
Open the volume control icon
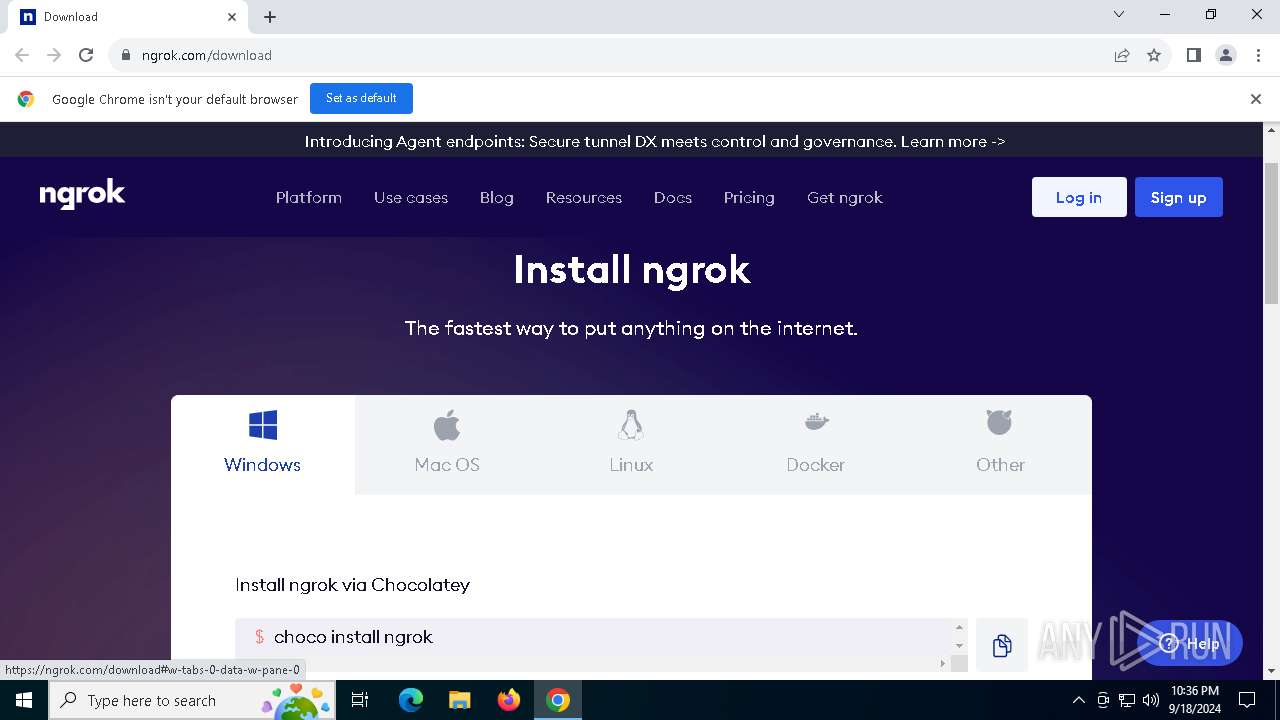coord(1150,700)
